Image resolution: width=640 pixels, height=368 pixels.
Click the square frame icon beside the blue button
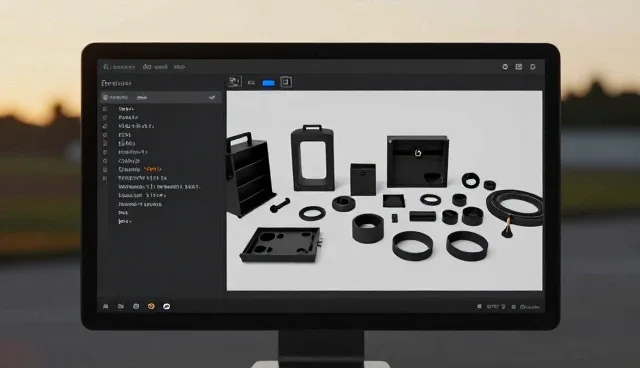click(286, 82)
